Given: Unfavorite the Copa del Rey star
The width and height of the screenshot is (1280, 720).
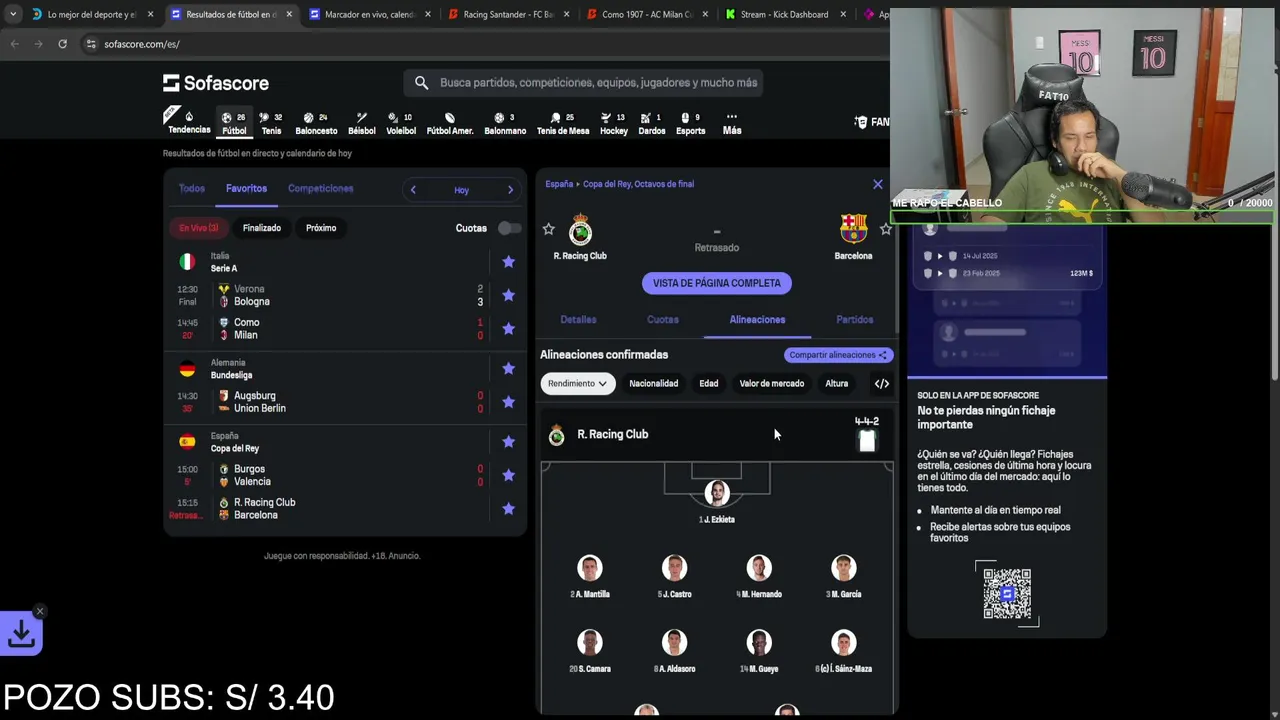Looking at the screenshot, I should (x=508, y=442).
